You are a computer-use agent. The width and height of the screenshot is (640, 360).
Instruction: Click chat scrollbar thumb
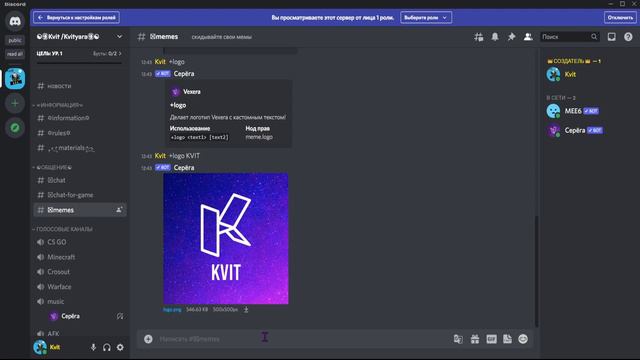click(x=536, y=271)
